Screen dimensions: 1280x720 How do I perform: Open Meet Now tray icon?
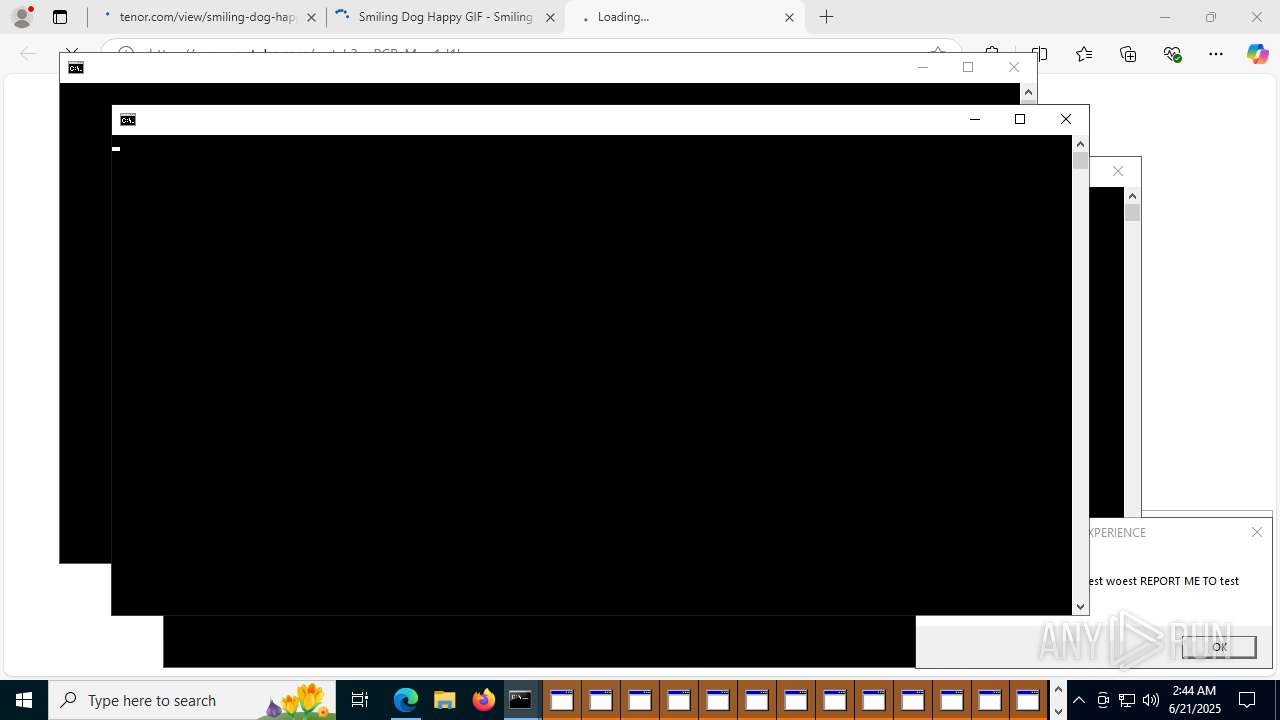click(x=1103, y=700)
